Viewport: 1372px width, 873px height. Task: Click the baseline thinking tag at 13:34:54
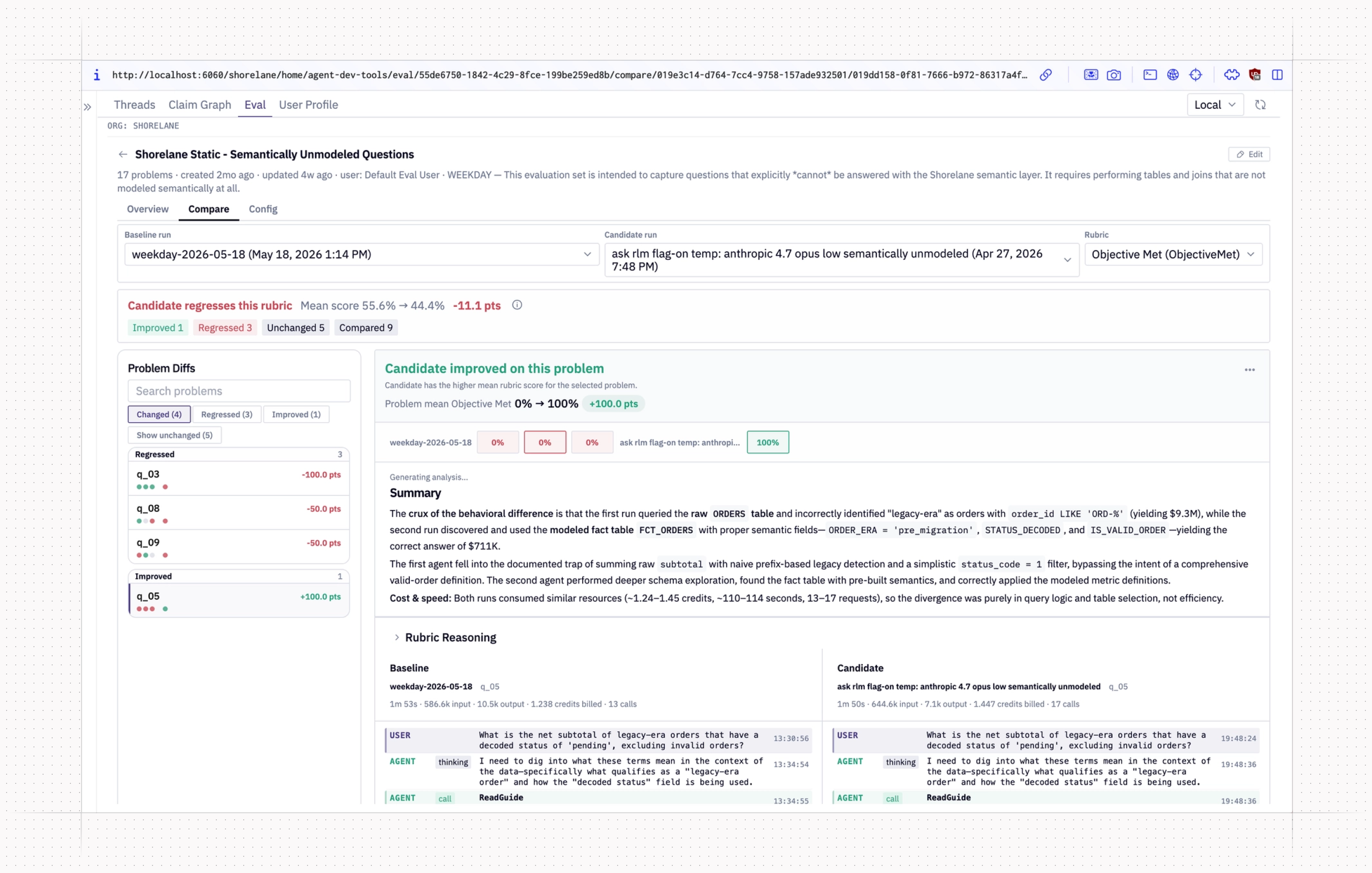pyautogui.click(x=453, y=762)
